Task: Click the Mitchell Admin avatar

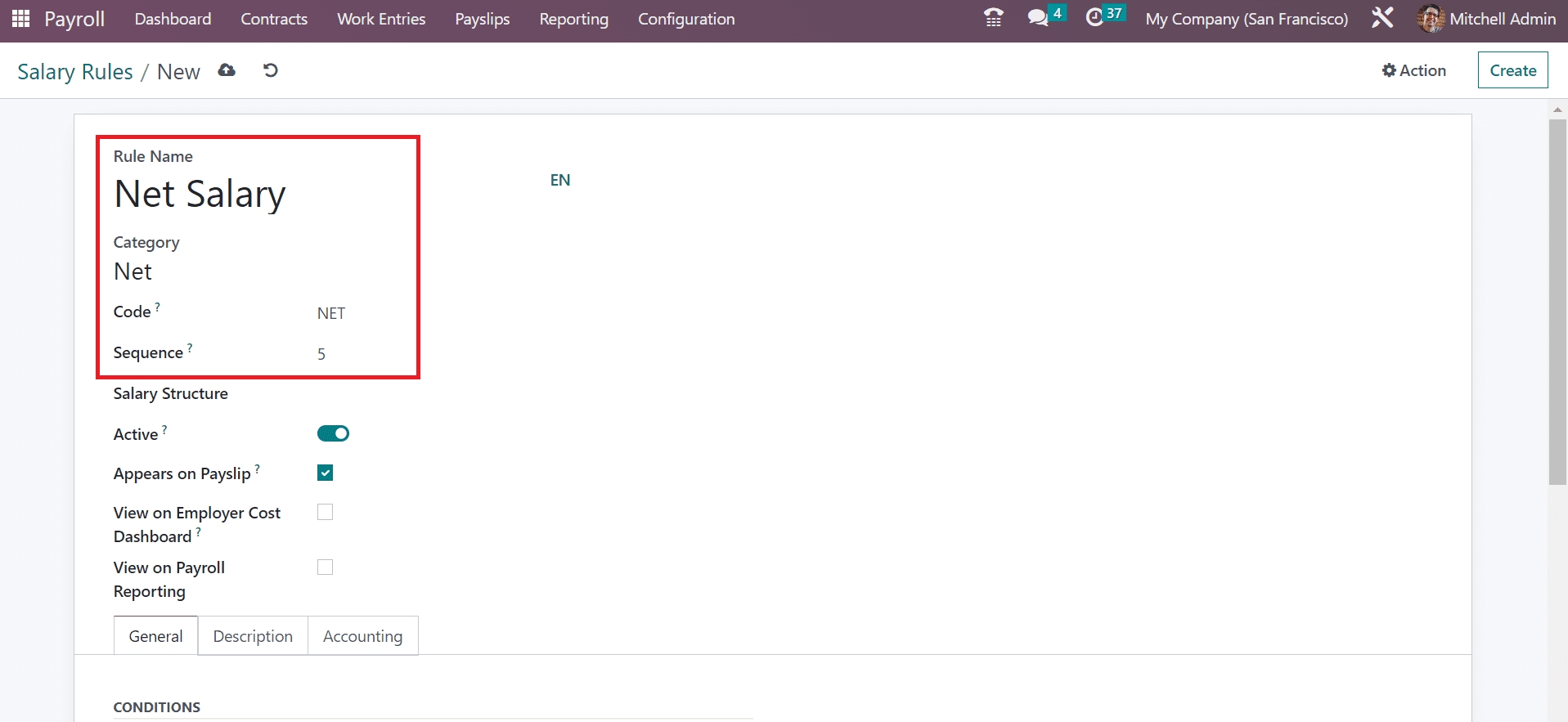Action: tap(1430, 18)
